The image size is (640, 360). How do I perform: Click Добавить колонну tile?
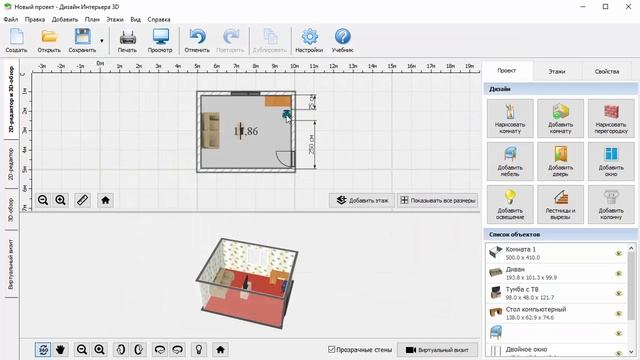(x=611, y=204)
